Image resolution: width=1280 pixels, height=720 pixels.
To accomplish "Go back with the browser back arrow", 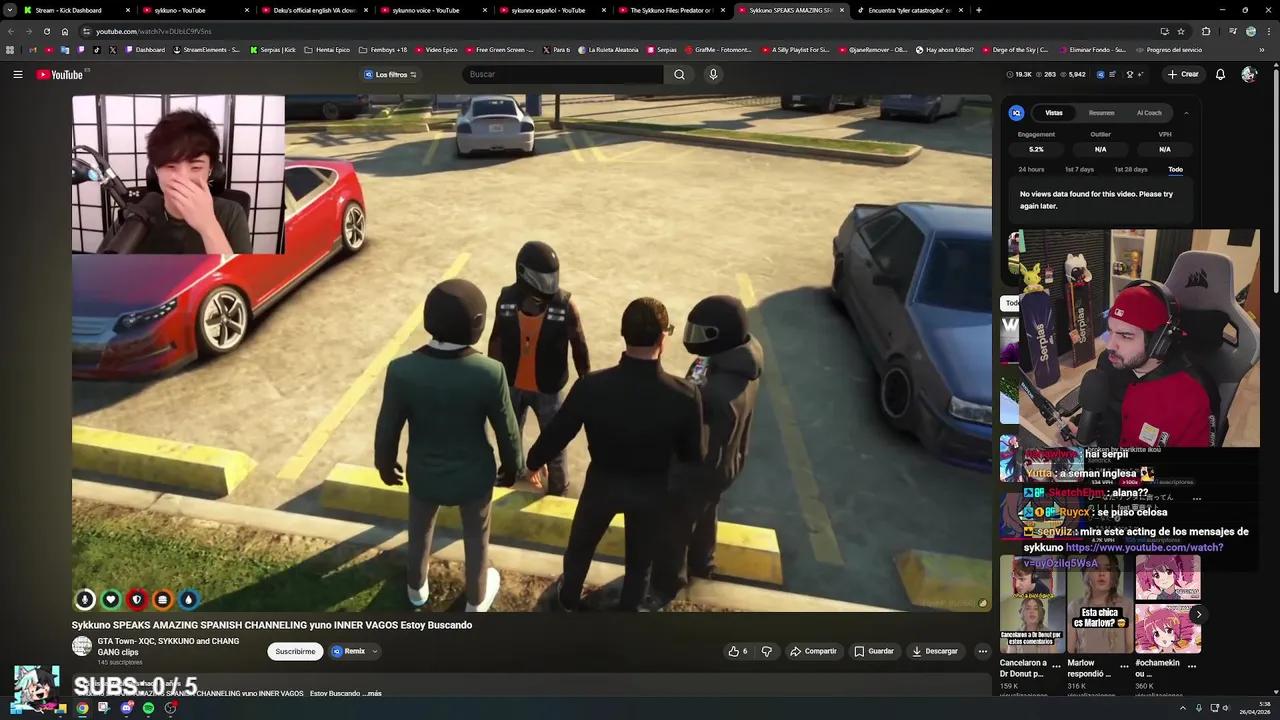I will tap(10, 31).
